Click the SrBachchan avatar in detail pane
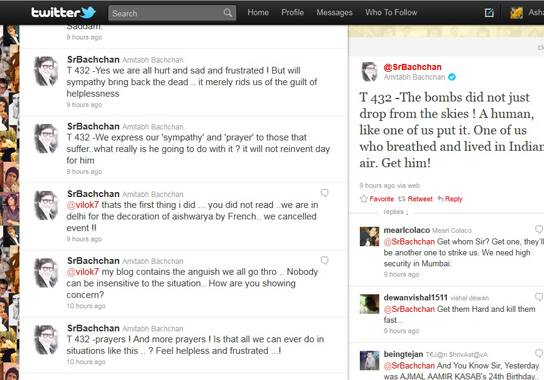 coord(369,71)
